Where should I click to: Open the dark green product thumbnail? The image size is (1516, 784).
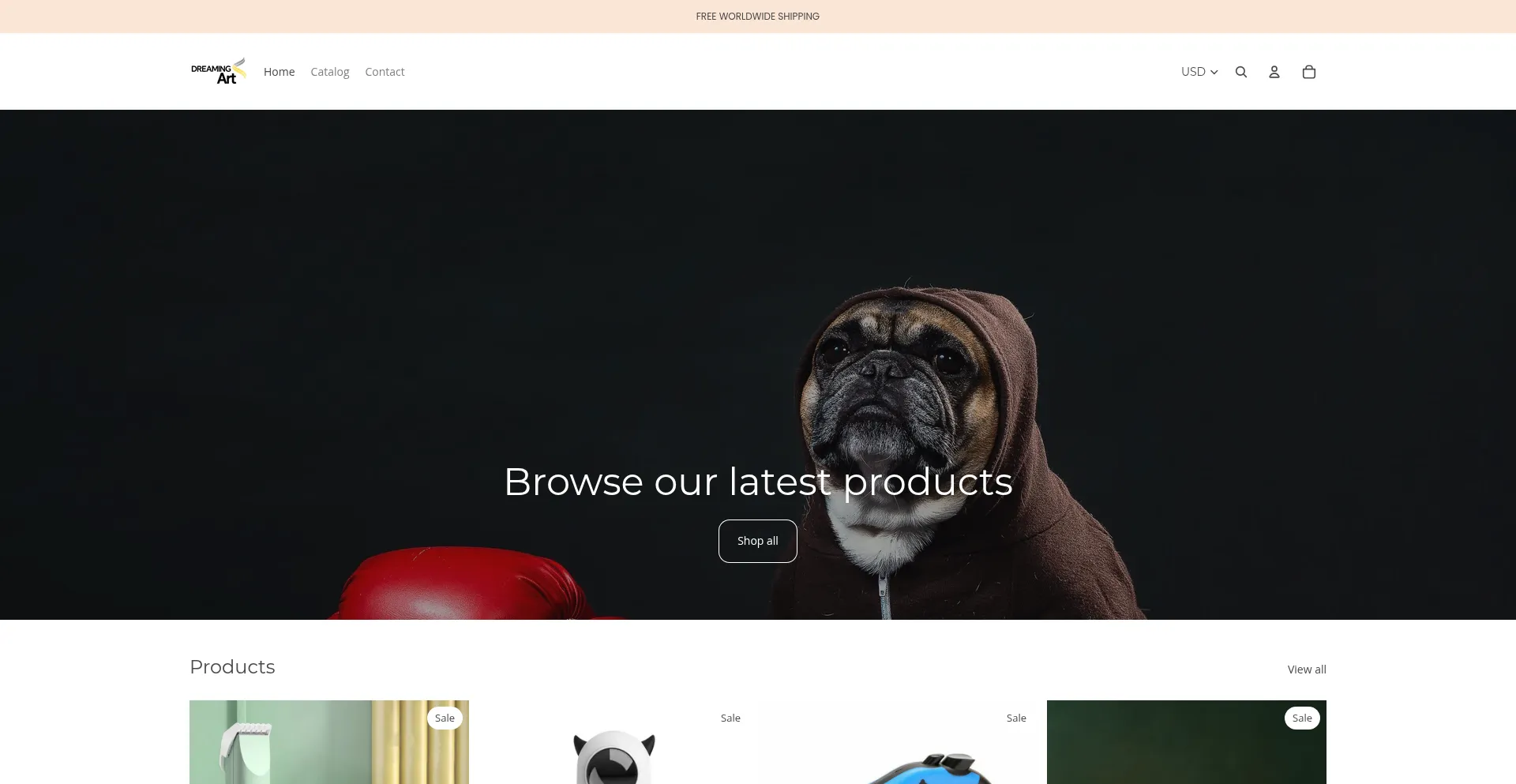coord(1187,742)
